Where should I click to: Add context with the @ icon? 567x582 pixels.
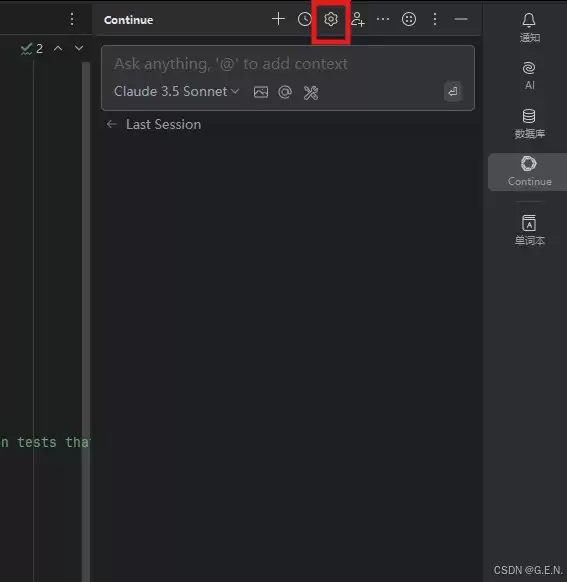pyautogui.click(x=285, y=92)
